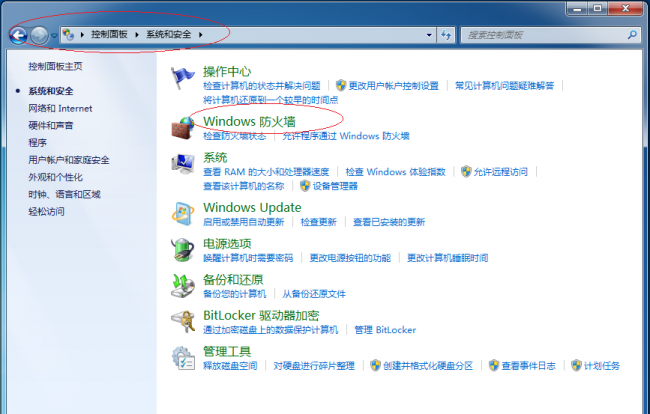
Task: Click 控制面板 in the address breadcrumb
Action: point(109,34)
